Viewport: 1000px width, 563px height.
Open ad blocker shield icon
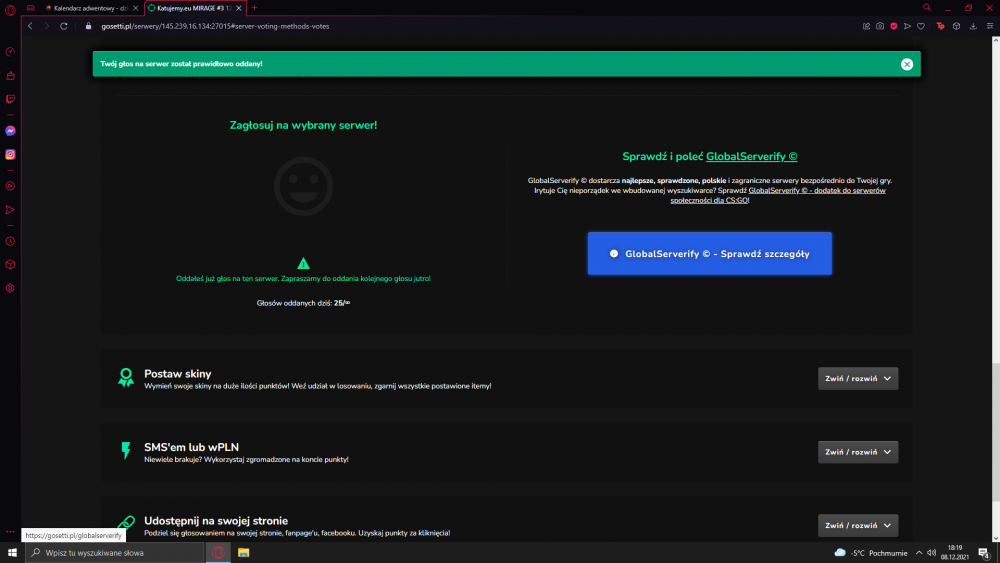(893, 26)
